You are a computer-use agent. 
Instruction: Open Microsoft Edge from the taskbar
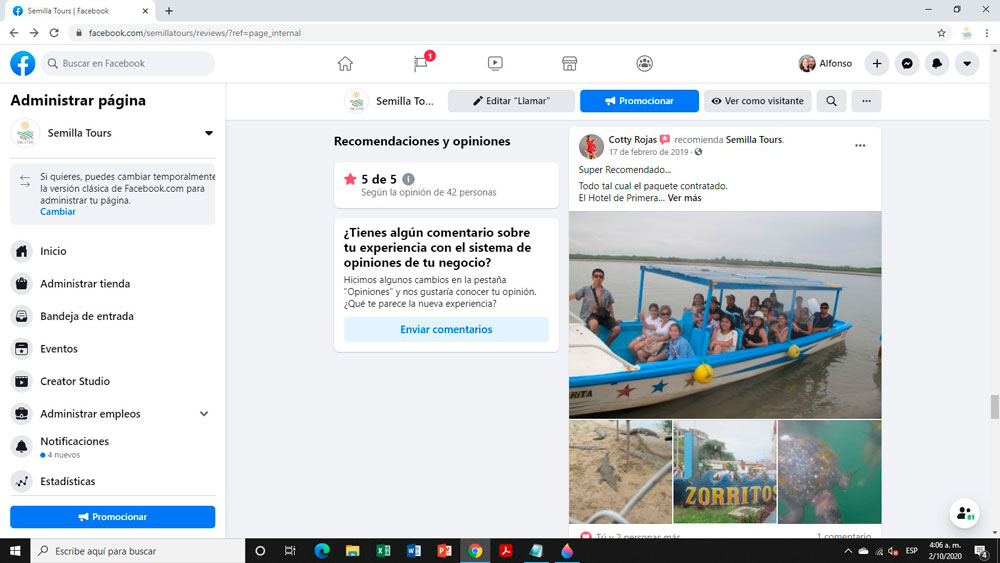[x=322, y=551]
